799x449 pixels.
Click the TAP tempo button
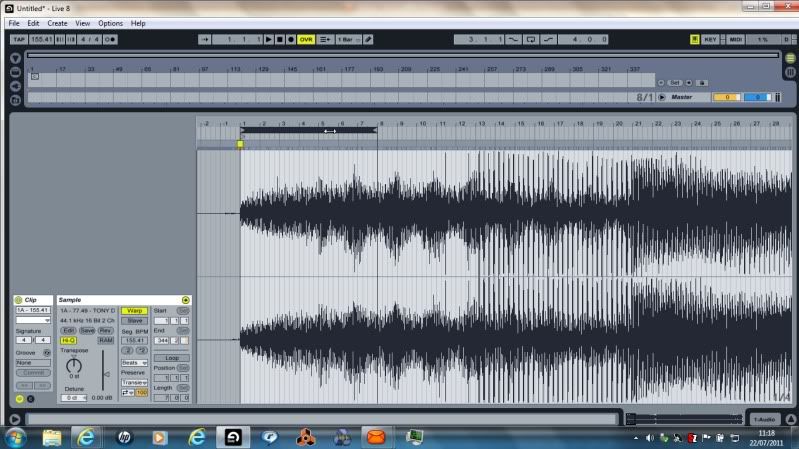(18, 39)
